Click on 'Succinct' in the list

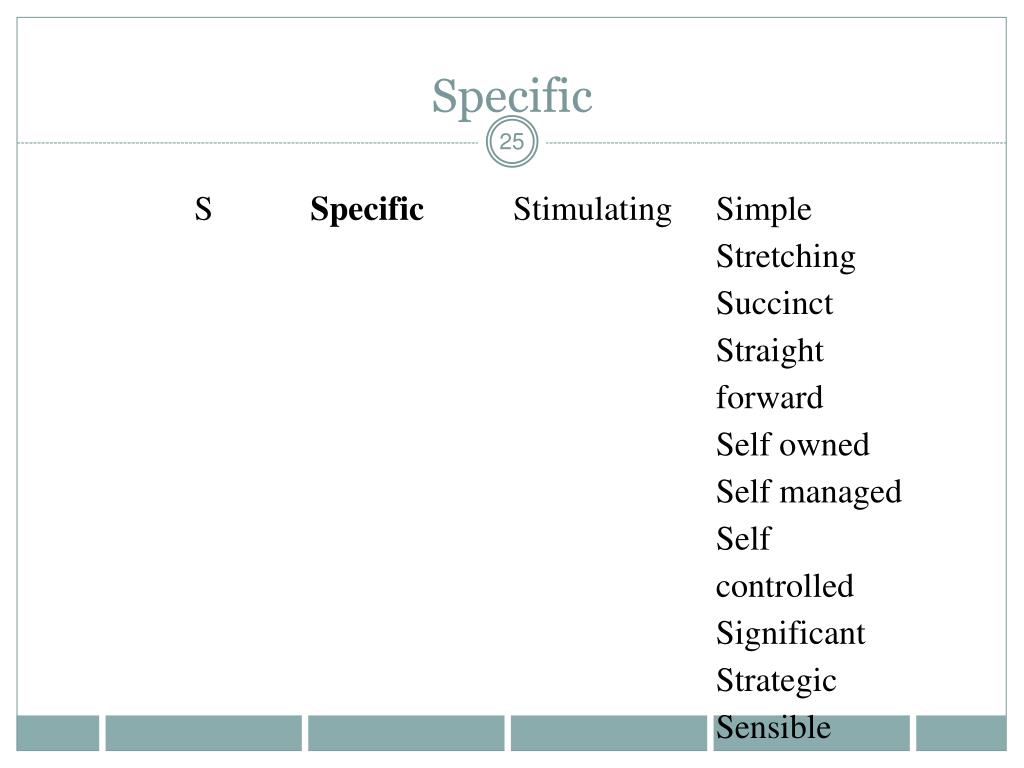pyautogui.click(x=775, y=304)
